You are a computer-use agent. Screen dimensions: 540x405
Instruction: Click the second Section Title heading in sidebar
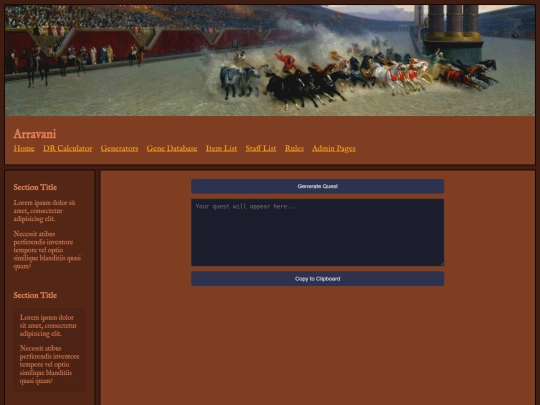(x=35, y=295)
